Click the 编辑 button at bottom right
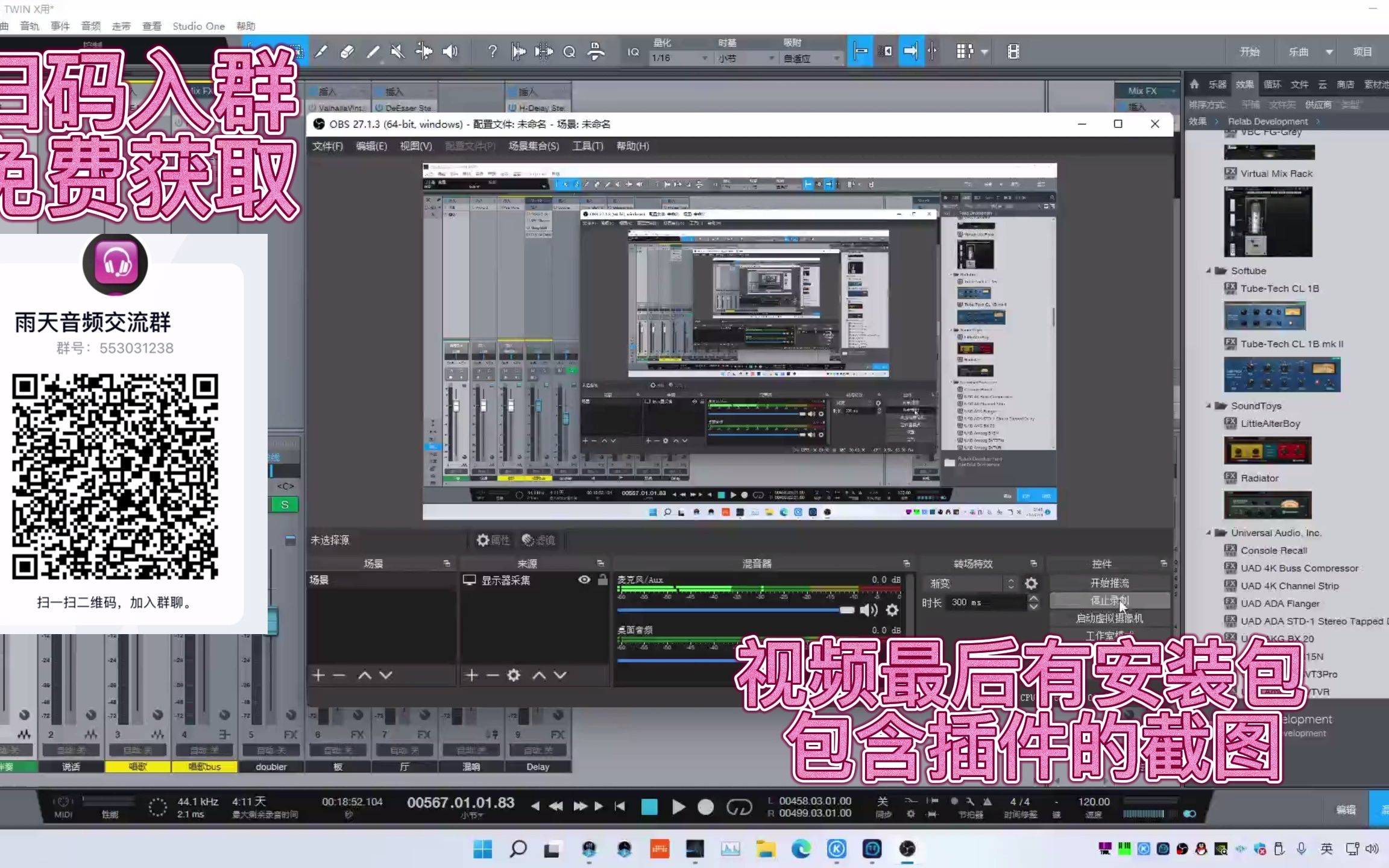The height and width of the screenshot is (868, 1389). pyautogui.click(x=1346, y=810)
